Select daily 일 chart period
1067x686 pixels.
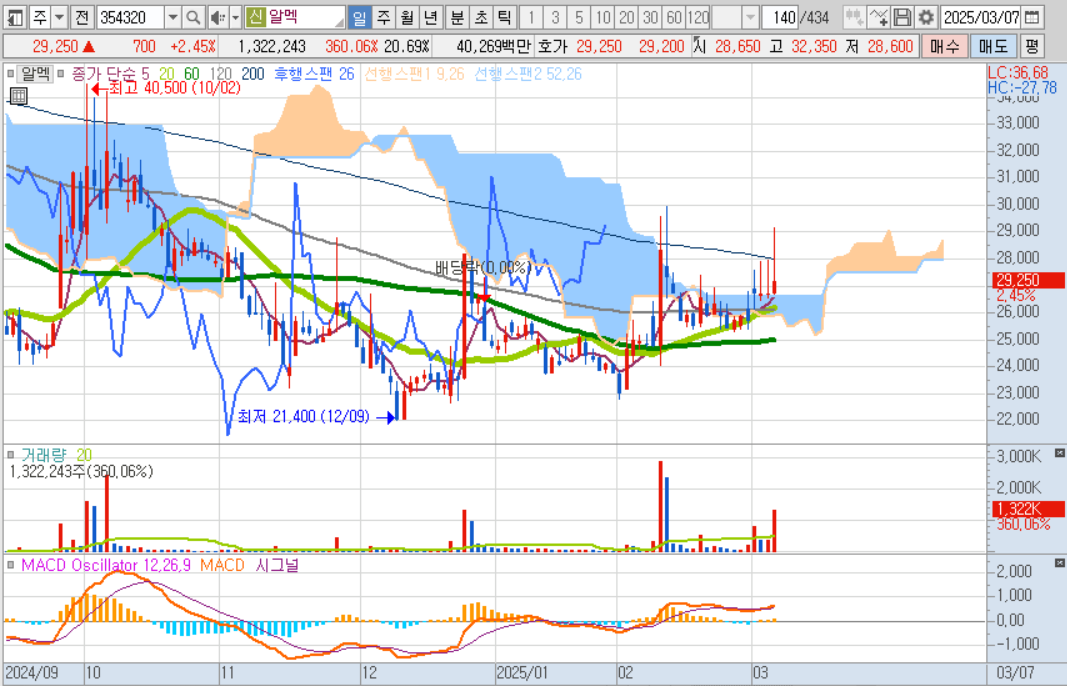(359, 17)
